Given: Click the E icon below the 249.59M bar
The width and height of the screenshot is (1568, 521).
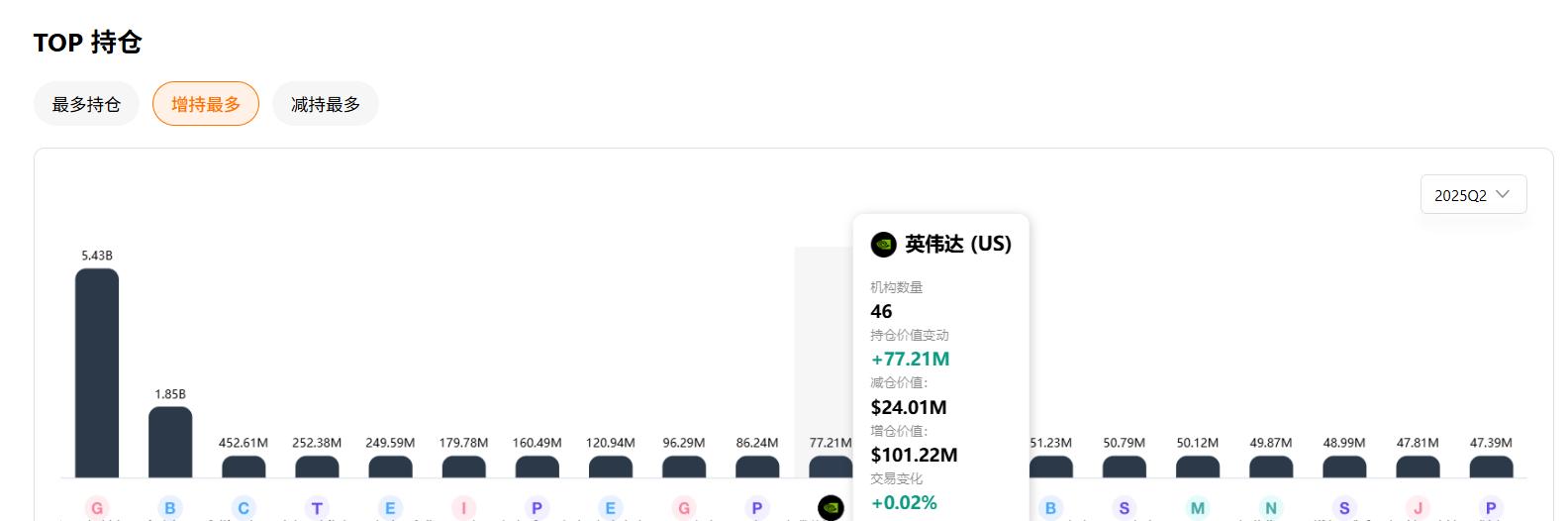Looking at the screenshot, I should pos(390,508).
